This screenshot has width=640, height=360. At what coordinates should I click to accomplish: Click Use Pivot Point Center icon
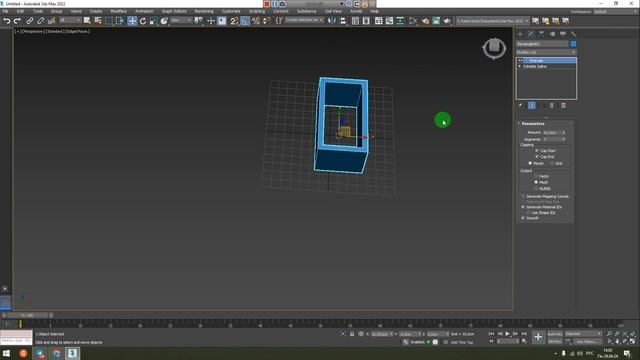point(199,20)
